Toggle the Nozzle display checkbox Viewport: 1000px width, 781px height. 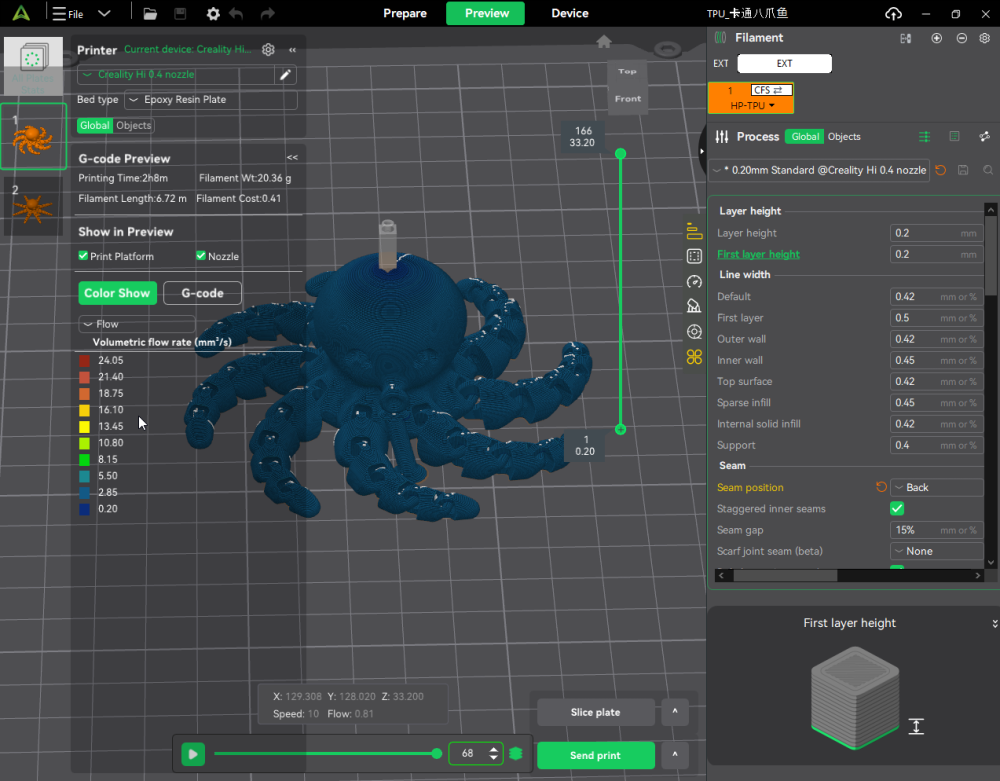coord(201,256)
